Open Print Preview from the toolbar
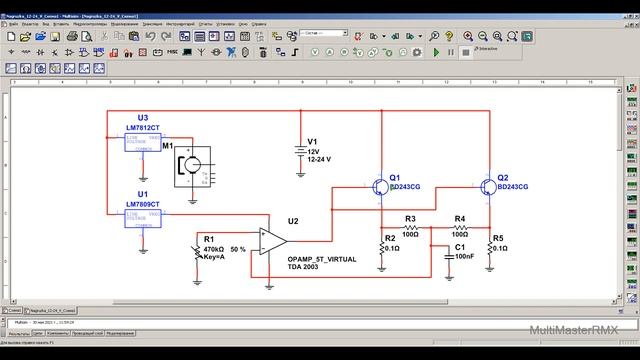 pyautogui.click(x=87, y=36)
